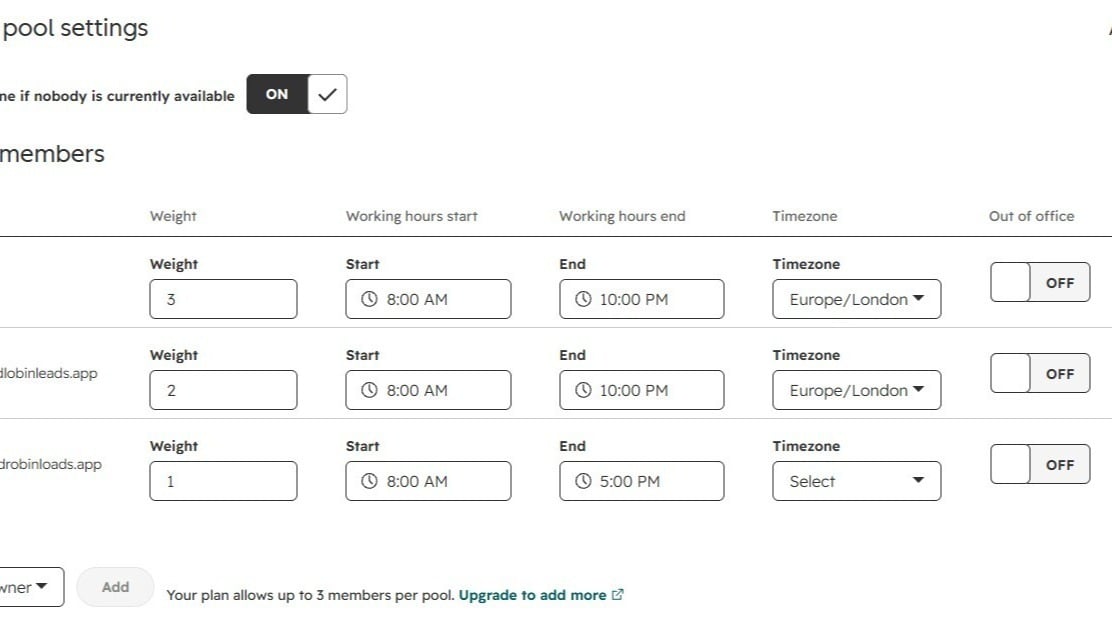The image size is (1112, 626).
Task: Click clock icon in weight 1 start time
Action: pos(369,481)
